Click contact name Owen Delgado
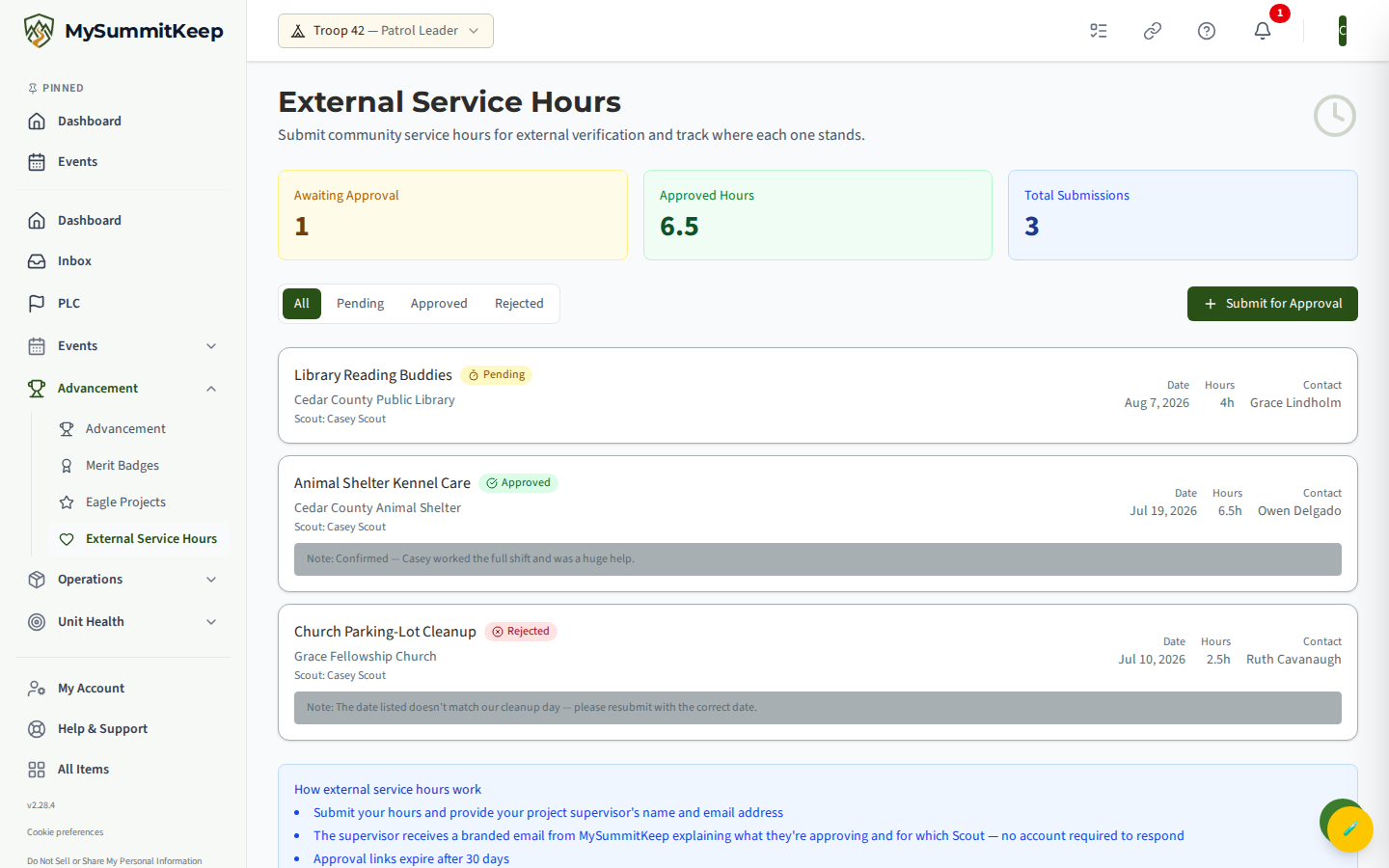The width and height of the screenshot is (1389, 868). 1299,510
